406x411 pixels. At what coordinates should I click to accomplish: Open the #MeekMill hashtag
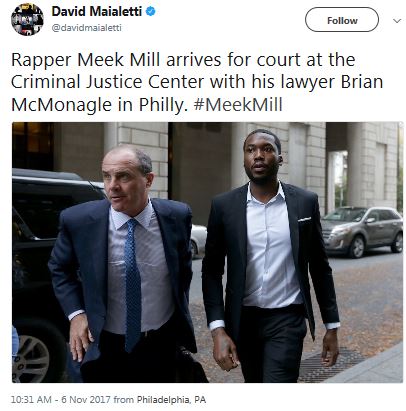pos(238,105)
